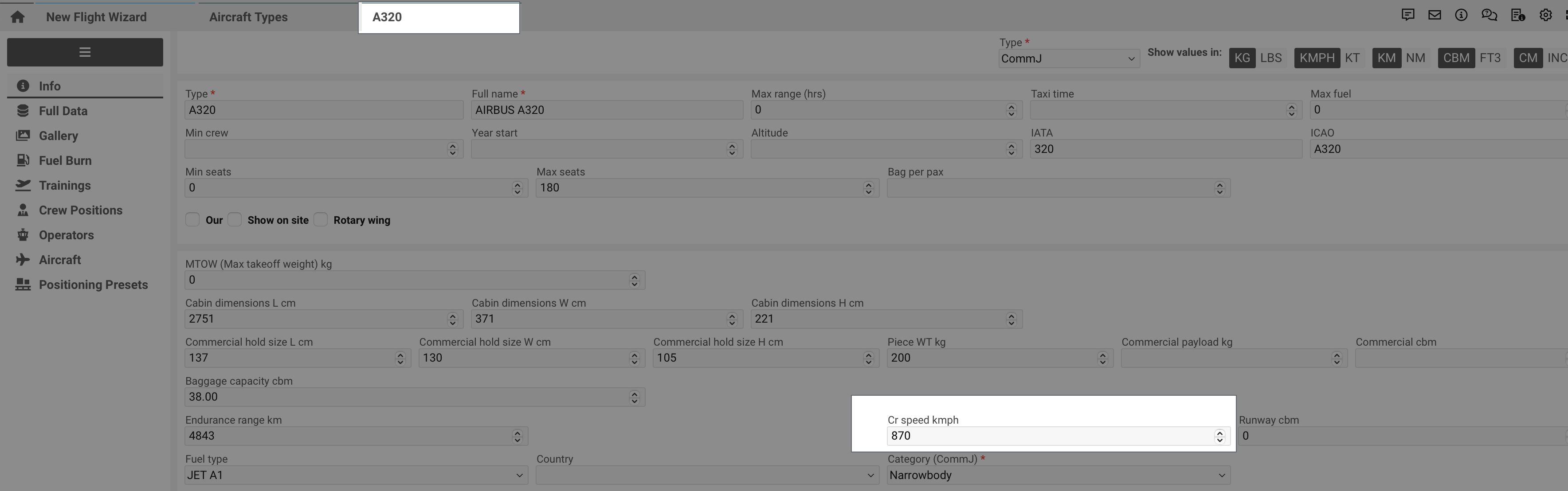The image size is (1568, 491).
Task: Open the Type CommJ dropdown
Action: pos(1068,59)
